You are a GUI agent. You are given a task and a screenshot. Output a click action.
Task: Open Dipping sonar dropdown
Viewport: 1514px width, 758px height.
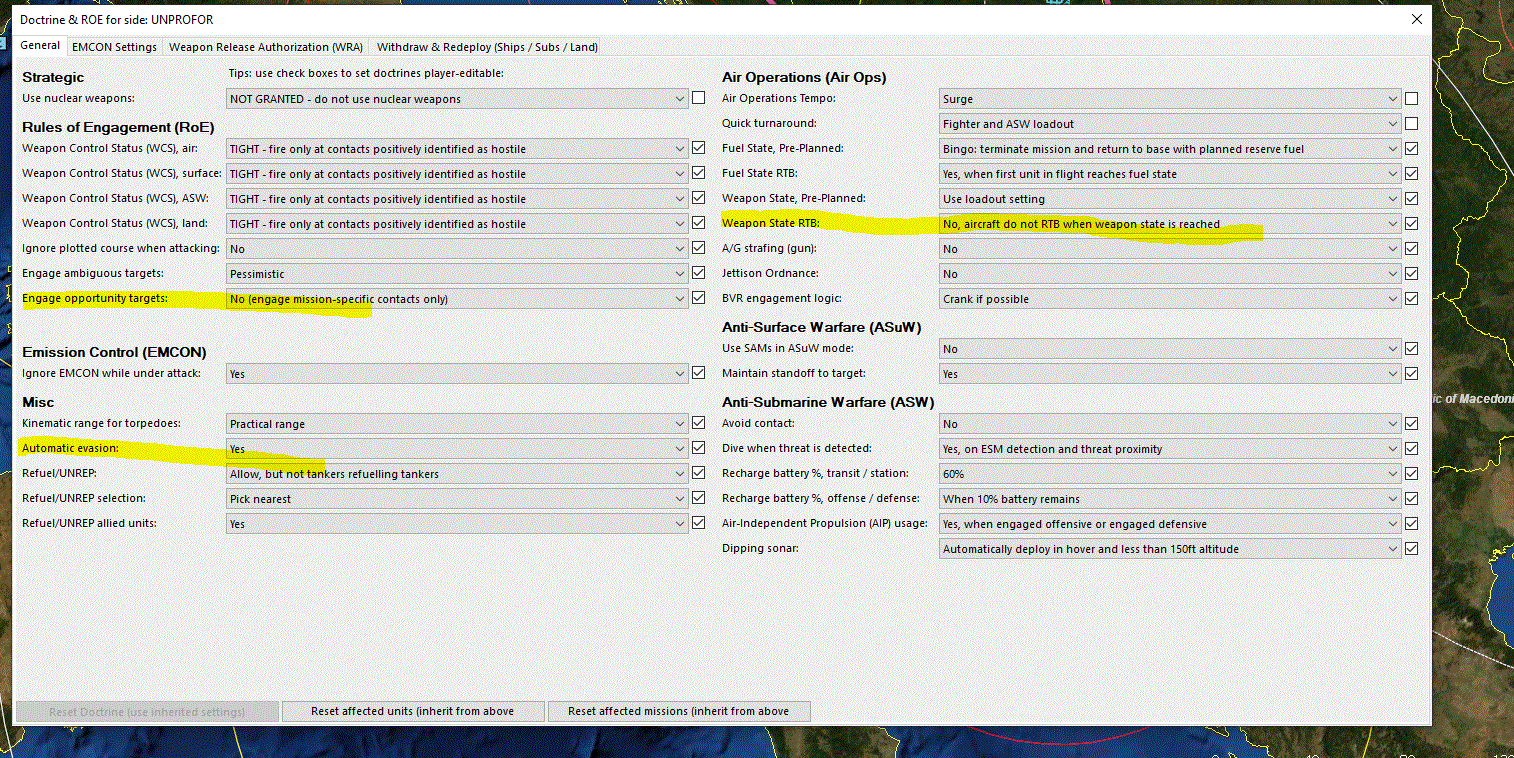[x=1170, y=549]
